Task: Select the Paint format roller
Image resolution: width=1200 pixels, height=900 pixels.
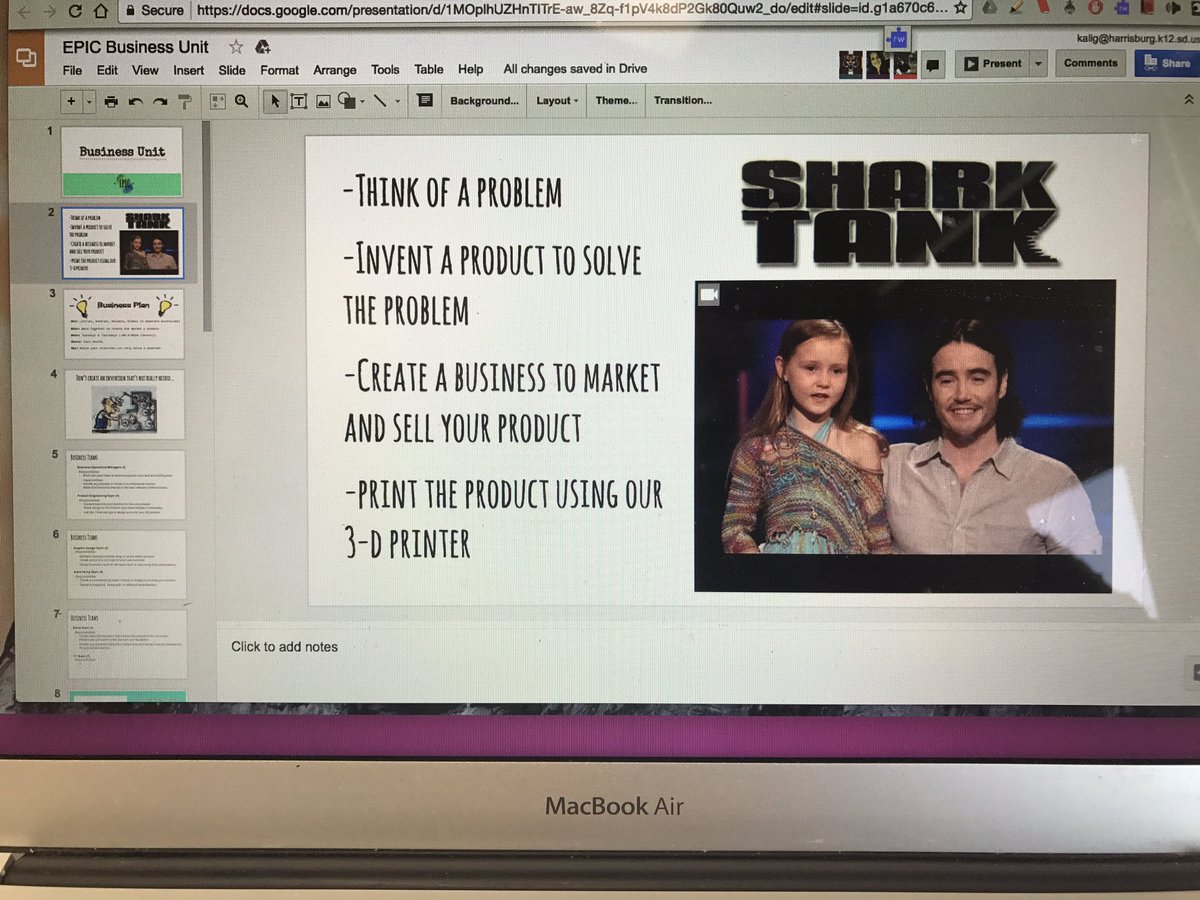Action: (x=184, y=101)
